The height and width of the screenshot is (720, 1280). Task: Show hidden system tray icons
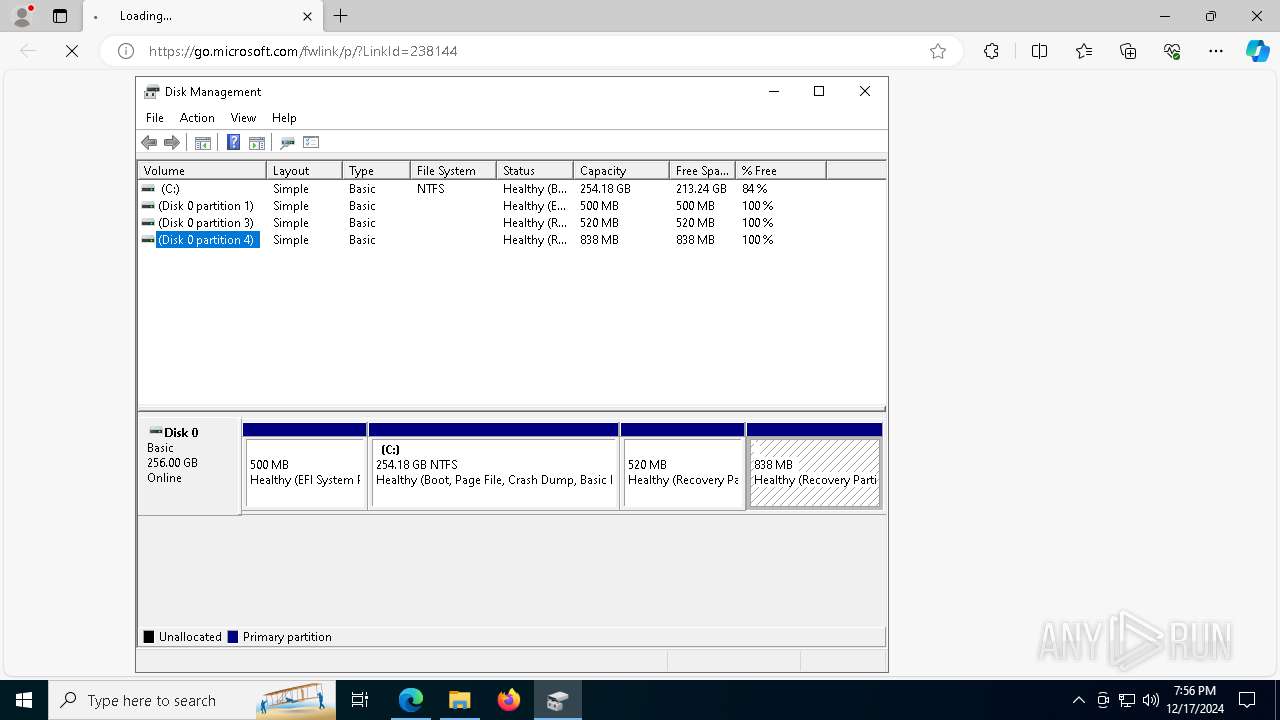click(x=1078, y=700)
